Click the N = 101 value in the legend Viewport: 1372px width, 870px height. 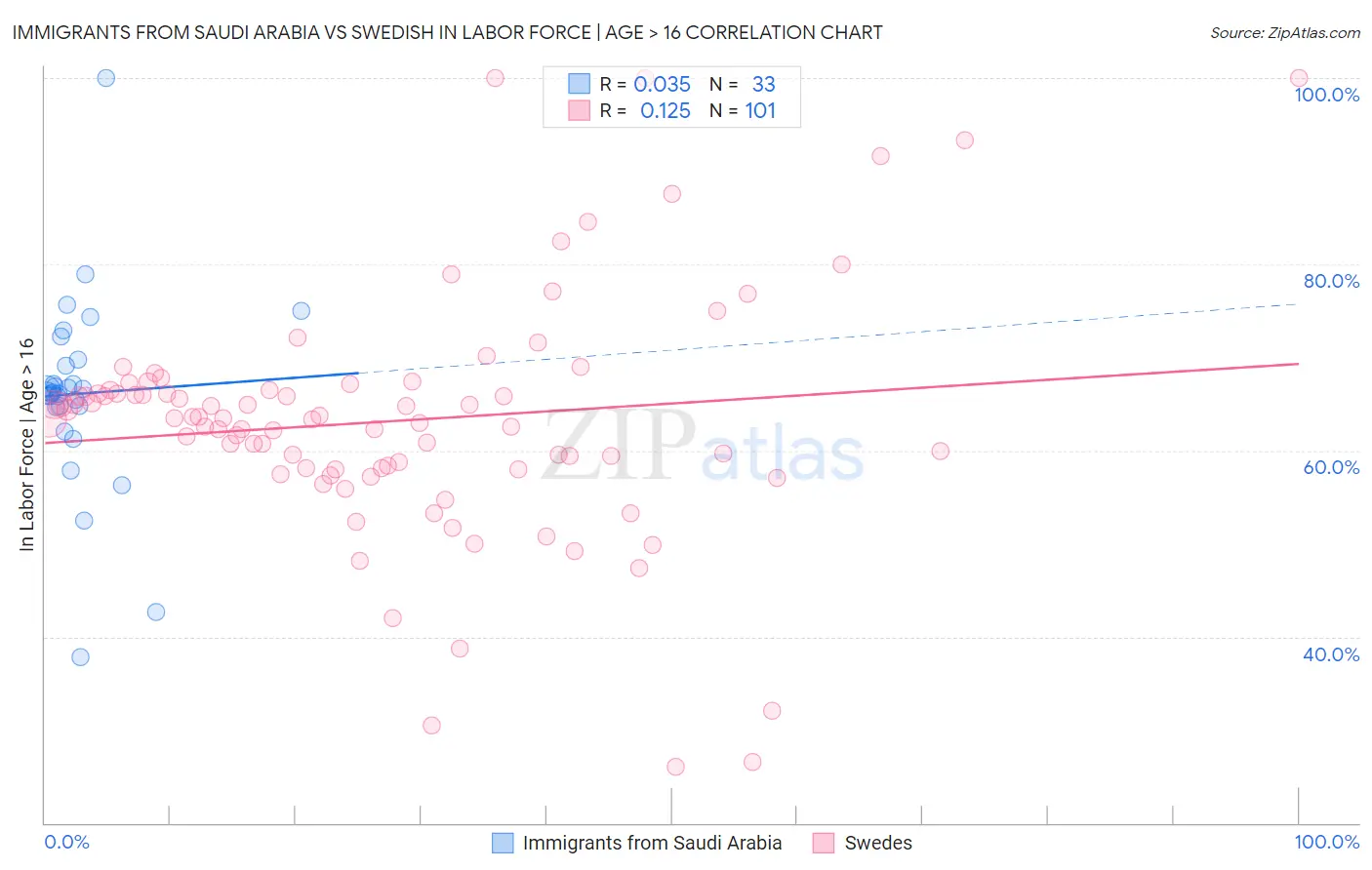pos(743,110)
